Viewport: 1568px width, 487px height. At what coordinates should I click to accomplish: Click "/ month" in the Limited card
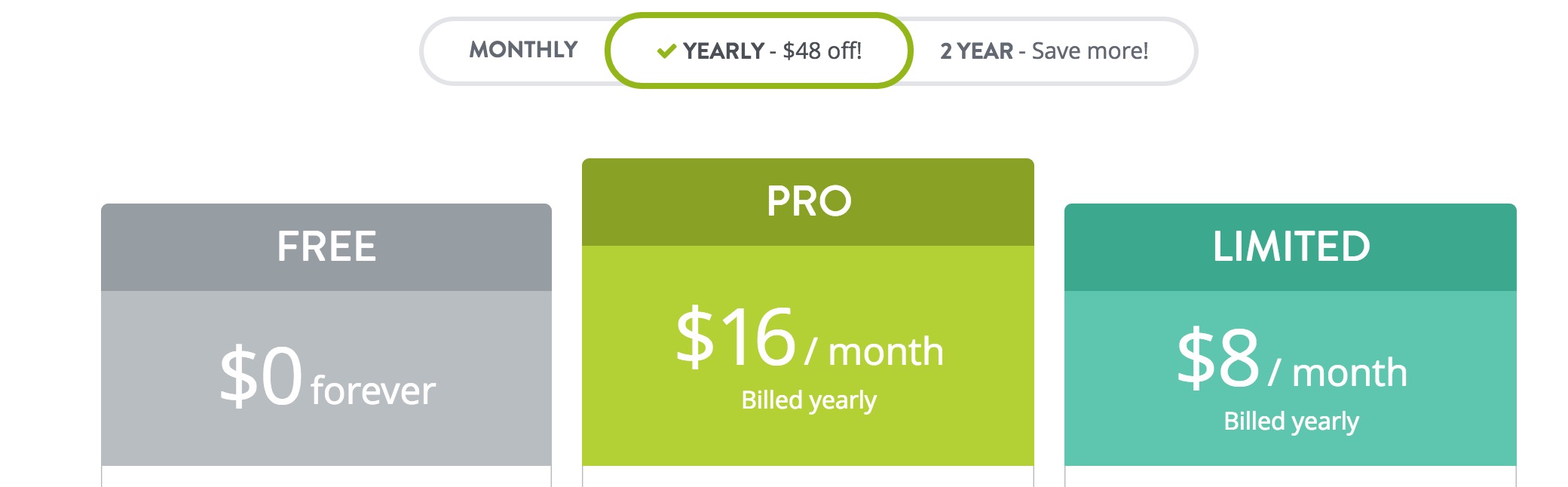click(1338, 373)
